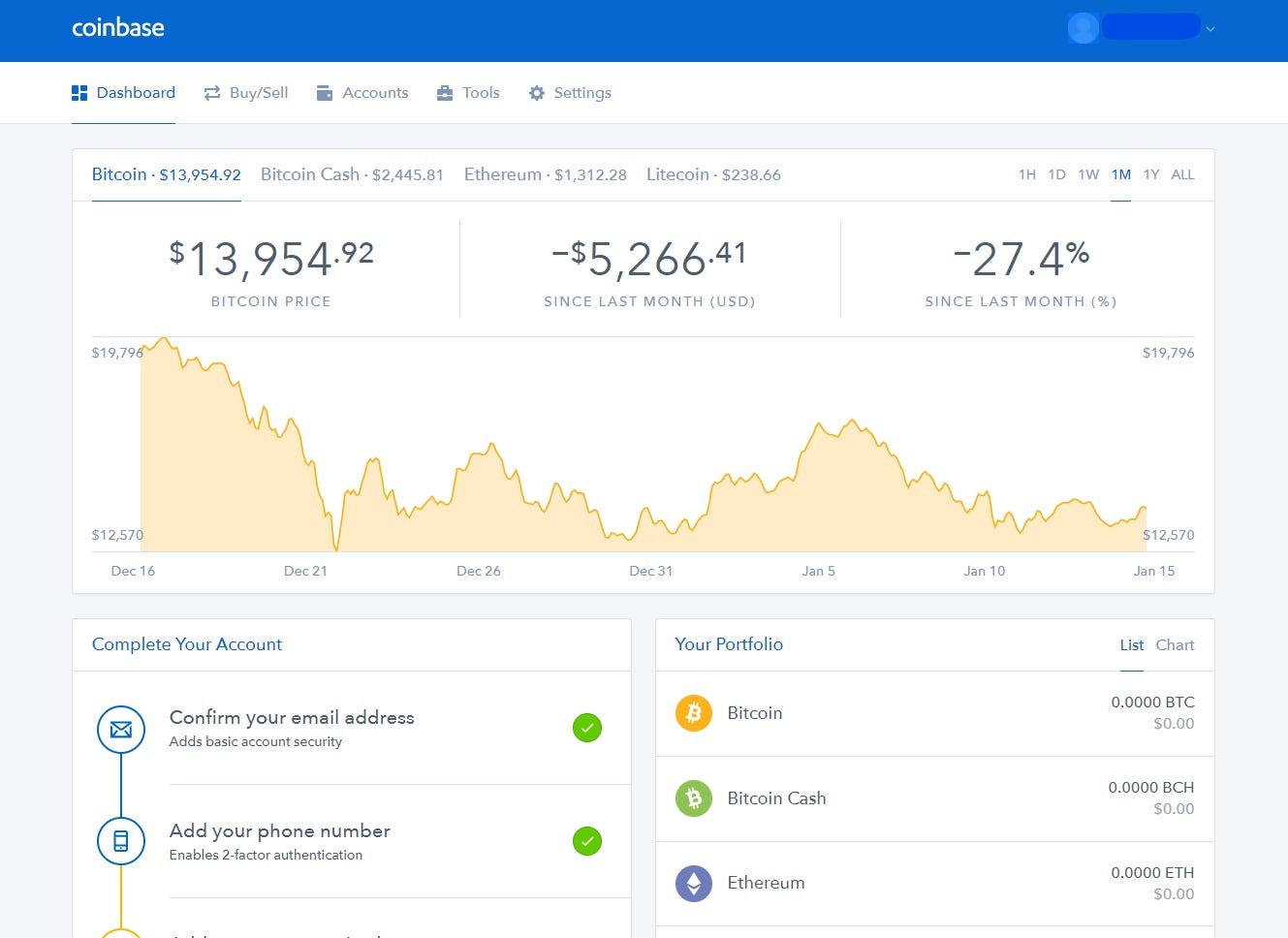
Task: Click the orange Bitcoin coin icon
Action: 694,713
